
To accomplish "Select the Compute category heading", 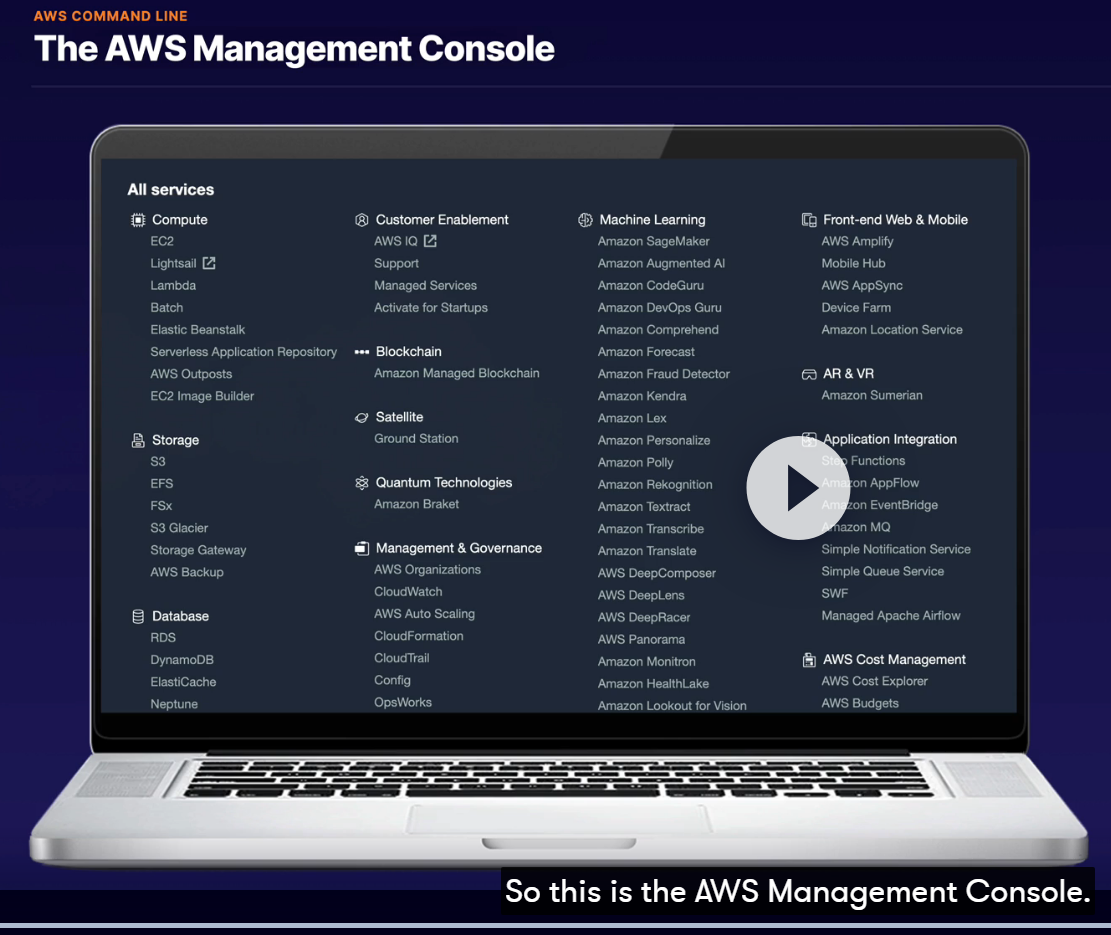I will (180, 220).
